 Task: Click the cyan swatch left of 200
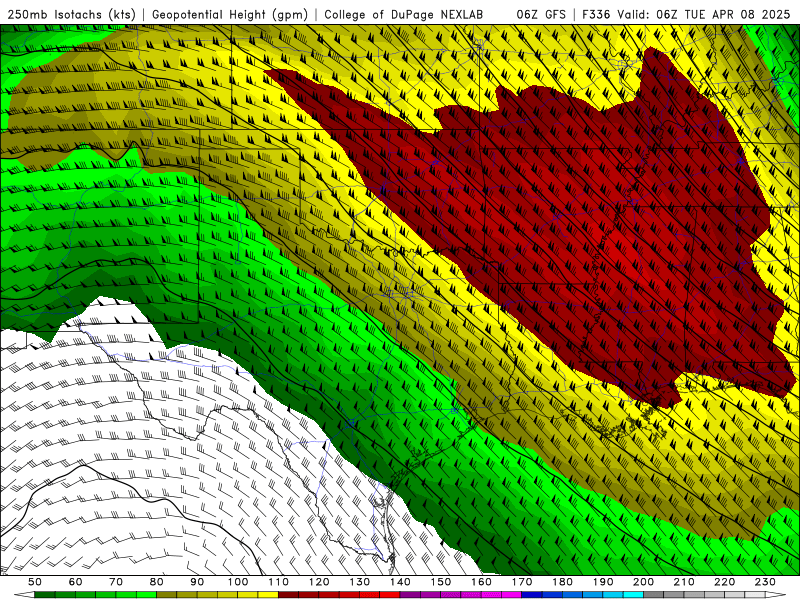pos(633,595)
